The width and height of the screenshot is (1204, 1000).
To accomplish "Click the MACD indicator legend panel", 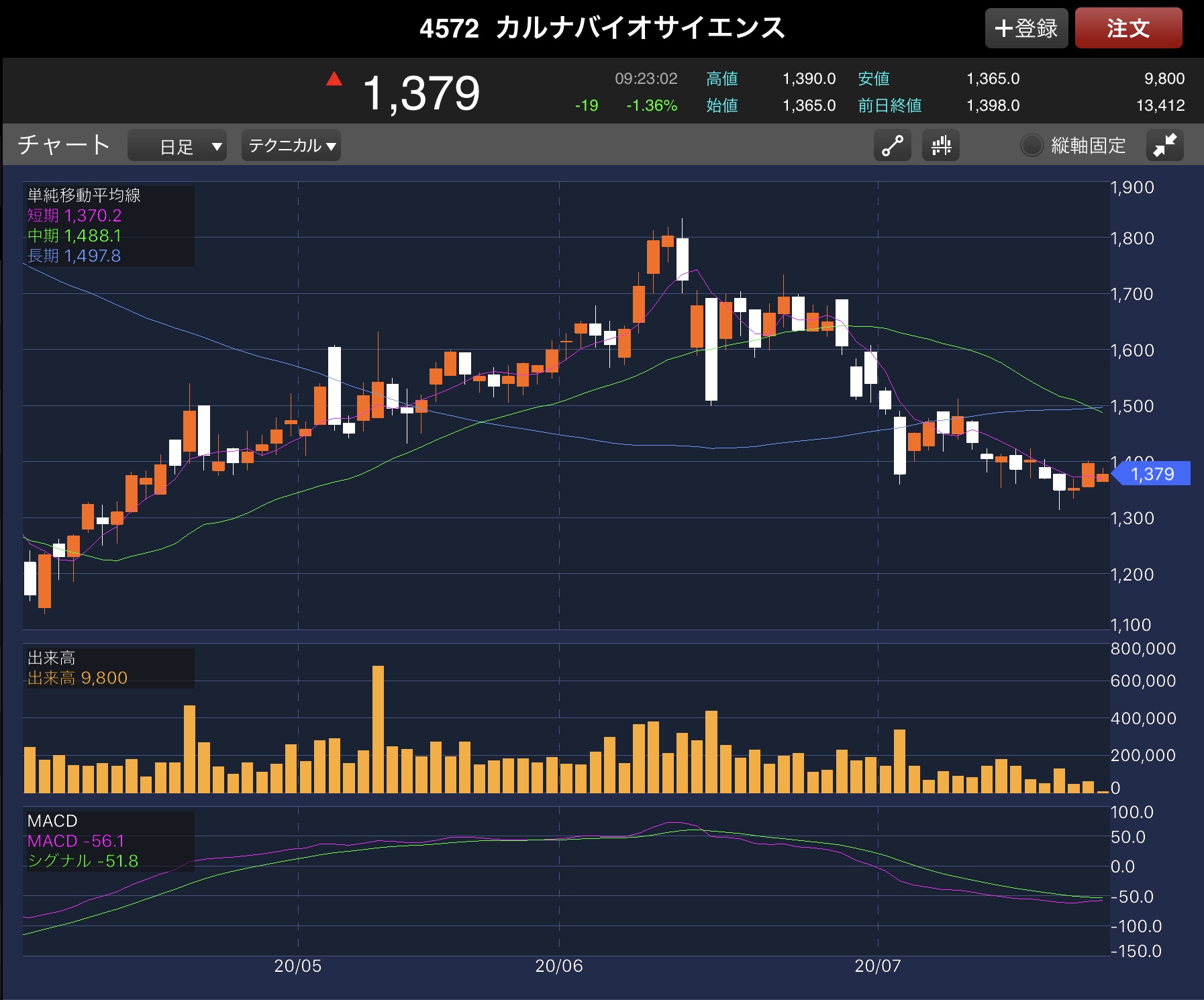I will point(109,841).
